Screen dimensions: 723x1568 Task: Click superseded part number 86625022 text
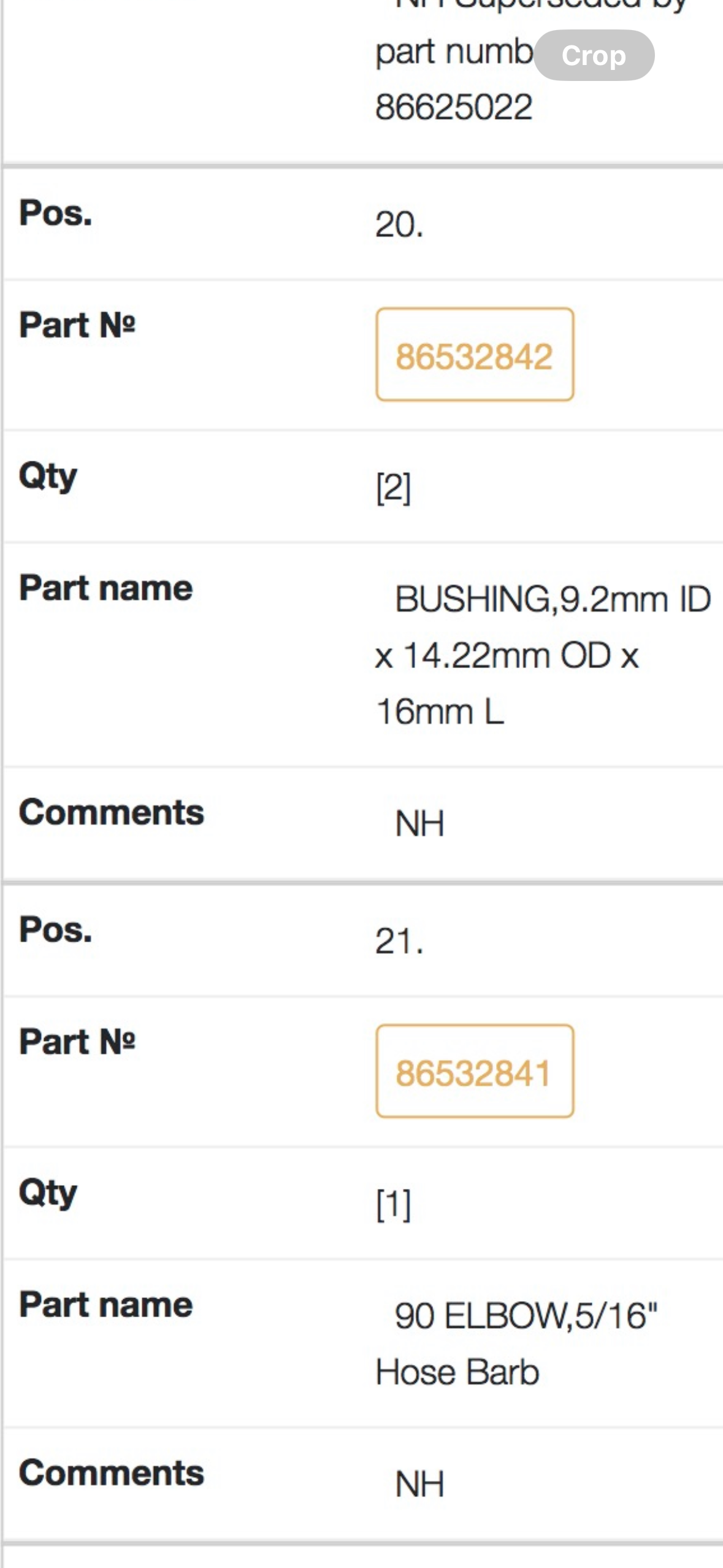(x=454, y=107)
